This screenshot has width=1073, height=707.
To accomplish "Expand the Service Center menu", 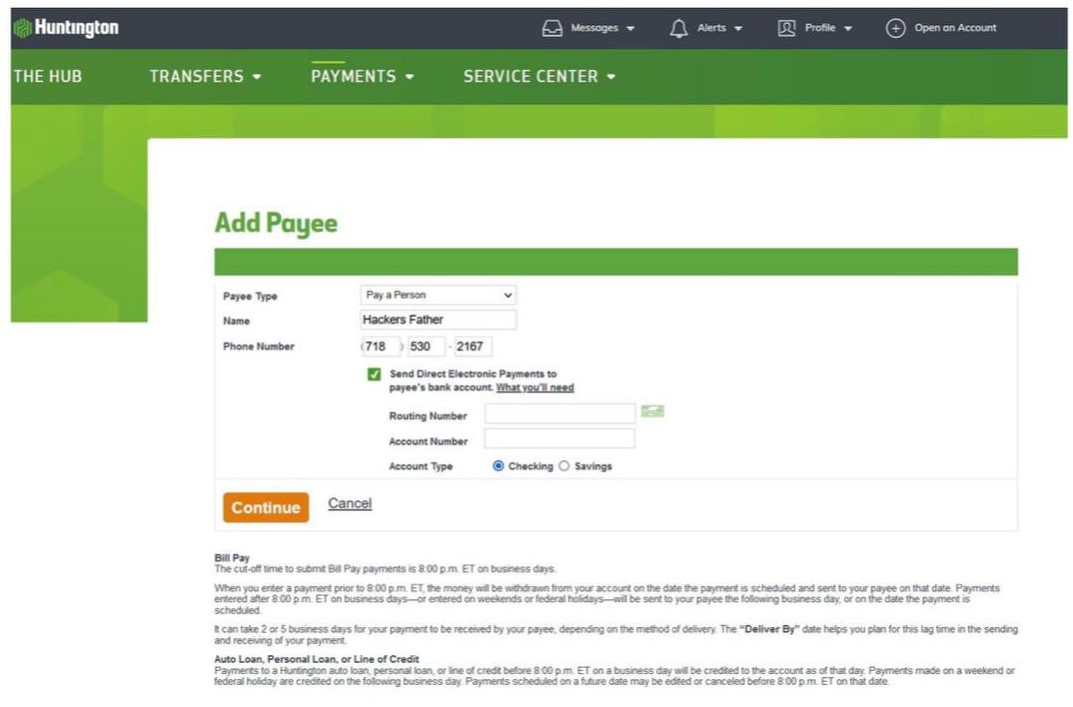I will 539,77.
